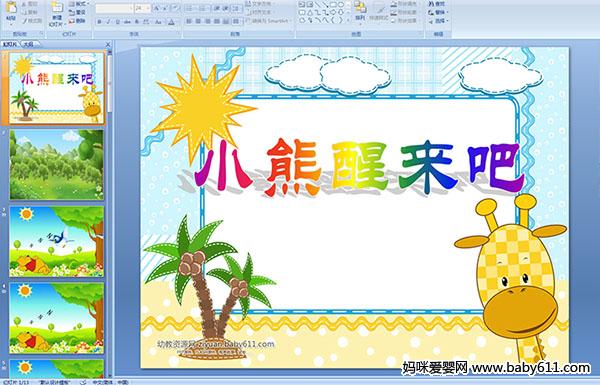Switch to the Slides (幻灯片) pane tab
The height and width of the screenshot is (385, 600).
tap(10, 44)
